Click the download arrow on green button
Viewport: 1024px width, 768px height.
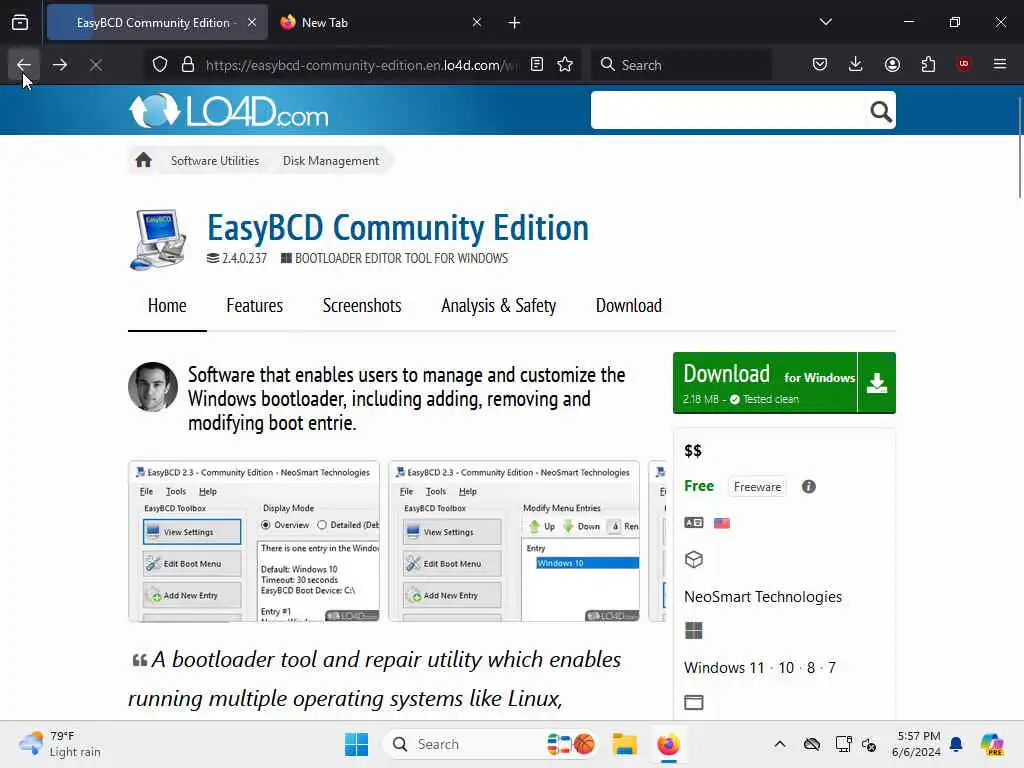(x=876, y=383)
